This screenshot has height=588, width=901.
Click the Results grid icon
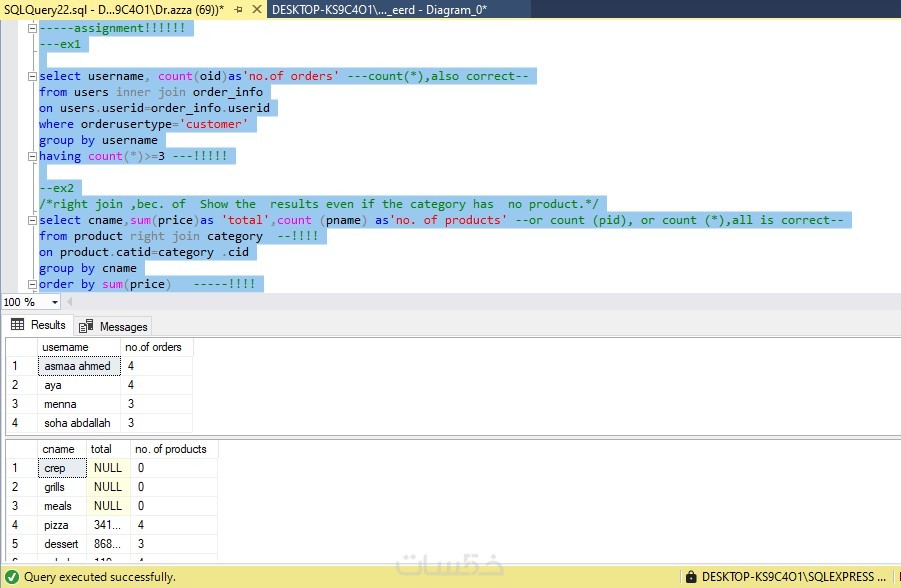pyautogui.click(x=17, y=325)
